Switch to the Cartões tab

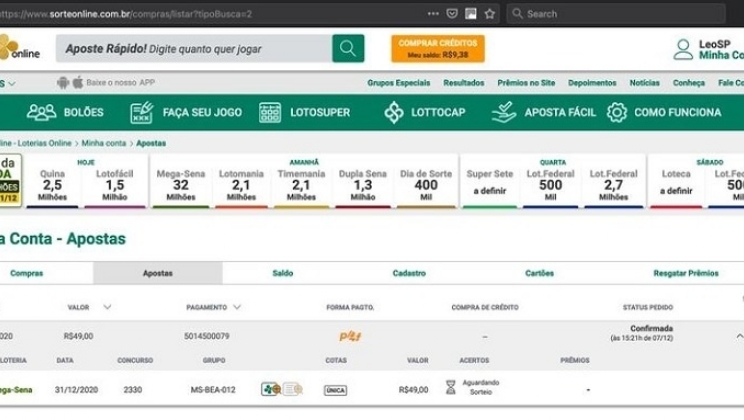[x=539, y=273]
